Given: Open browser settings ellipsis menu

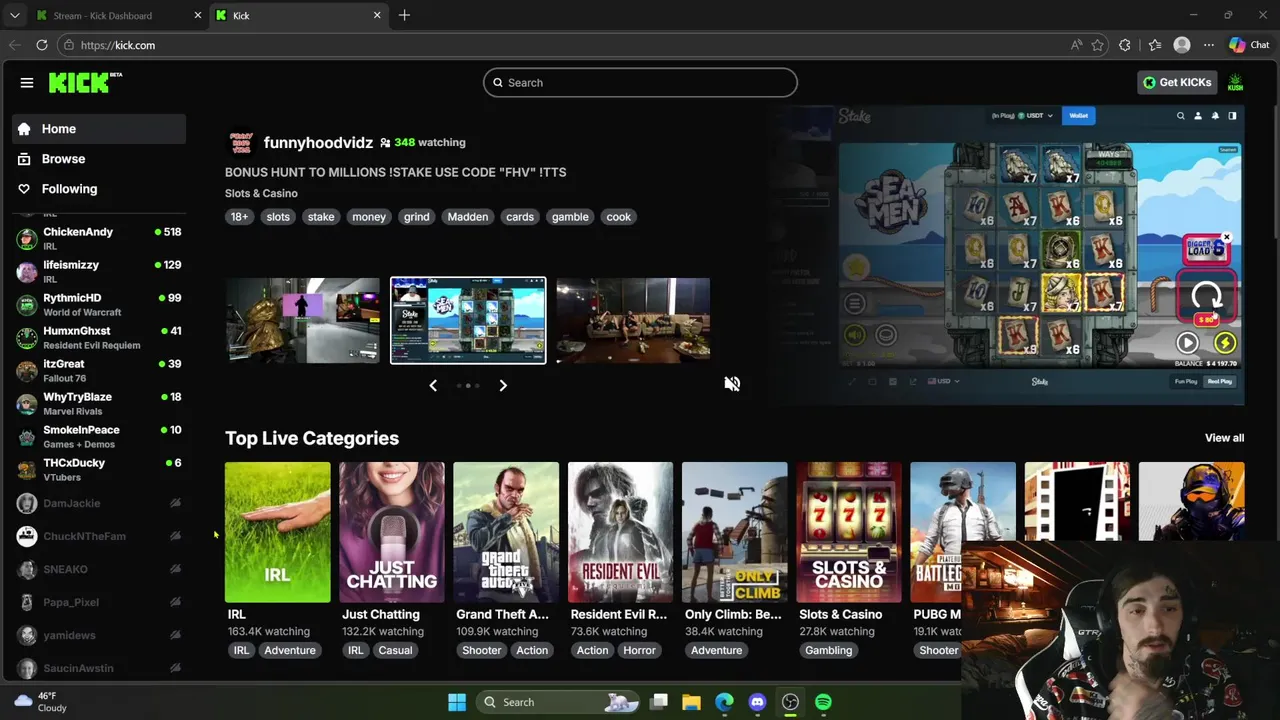Looking at the screenshot, I should click(x=1209, y=45).
